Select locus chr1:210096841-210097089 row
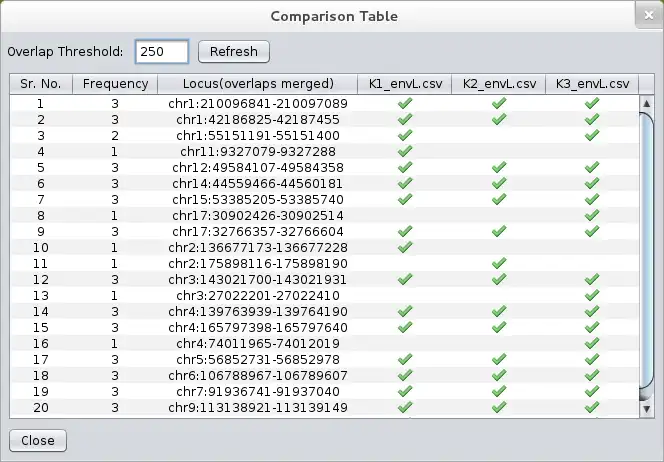The height and width of the screenshot is (462, 664). [x=259, y=103]
